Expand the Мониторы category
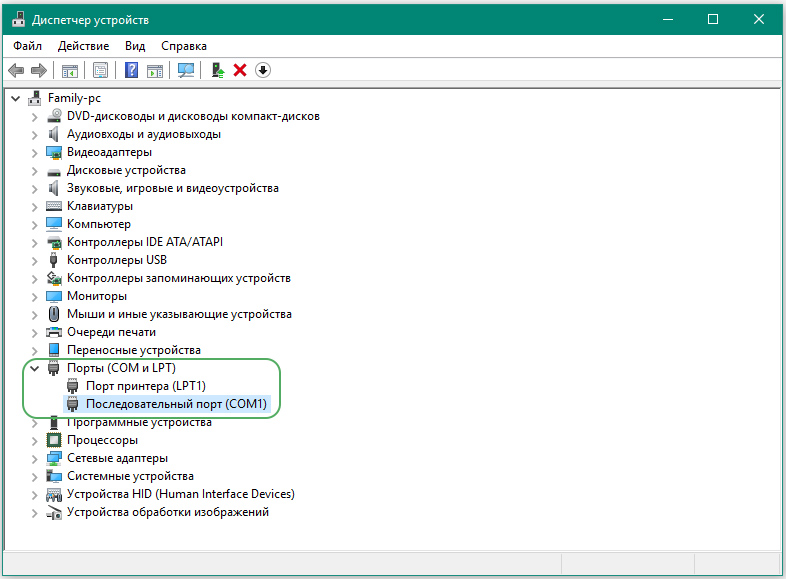Viewport: 786px width, 579px height. click(x=34, y=296)
